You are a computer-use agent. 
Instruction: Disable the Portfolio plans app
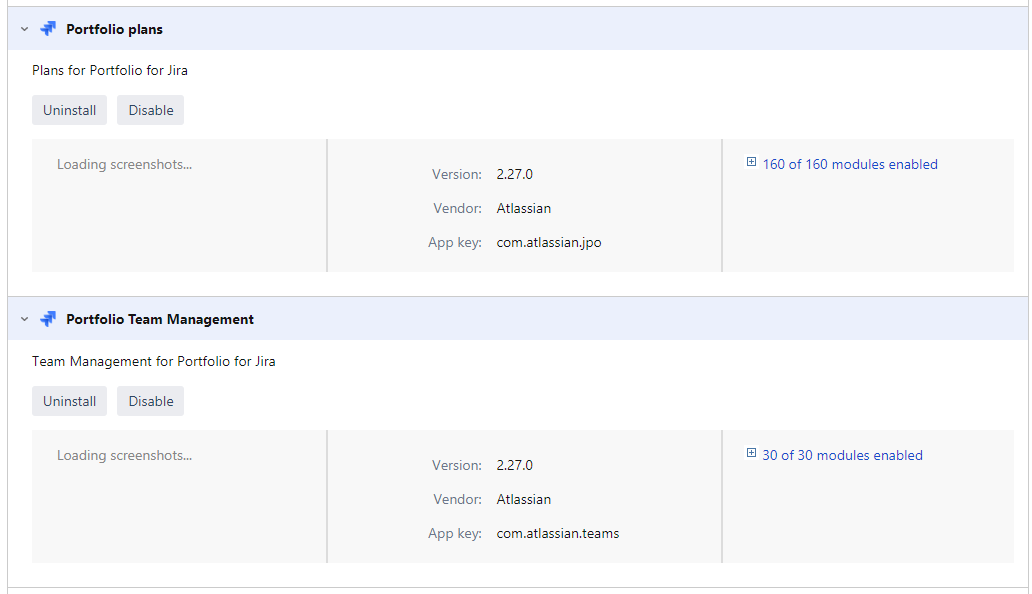click(x=151, y=110)
